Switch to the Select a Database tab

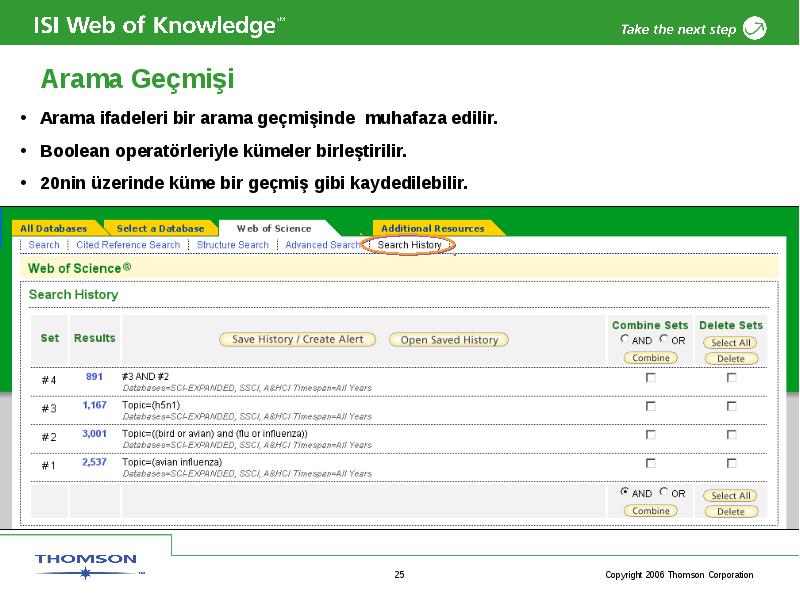point(160,229)
